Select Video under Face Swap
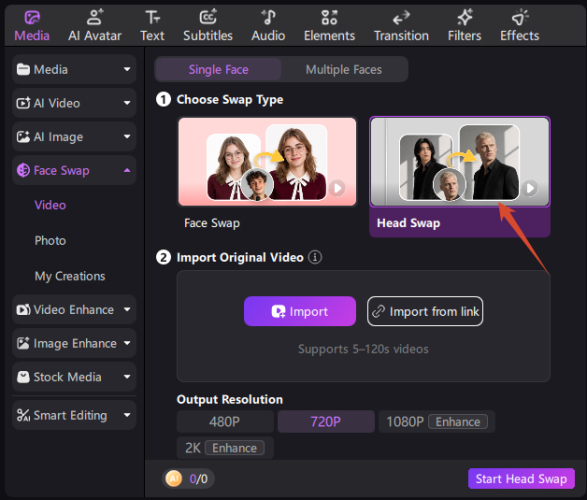587x500 pixels. coord(50,205)
